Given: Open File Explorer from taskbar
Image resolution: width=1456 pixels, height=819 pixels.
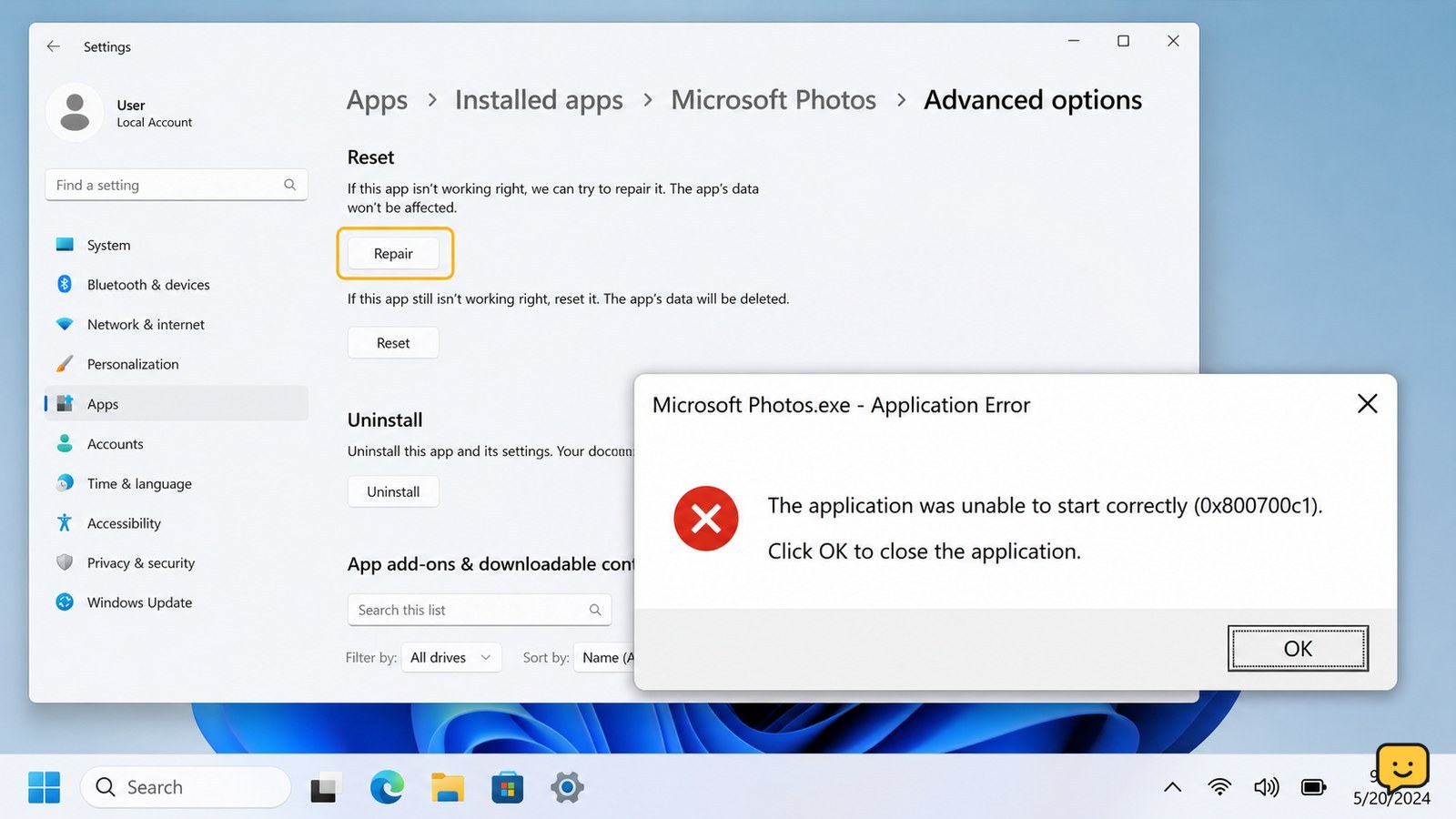Looking at the screenshot, I should click(447, 787).
